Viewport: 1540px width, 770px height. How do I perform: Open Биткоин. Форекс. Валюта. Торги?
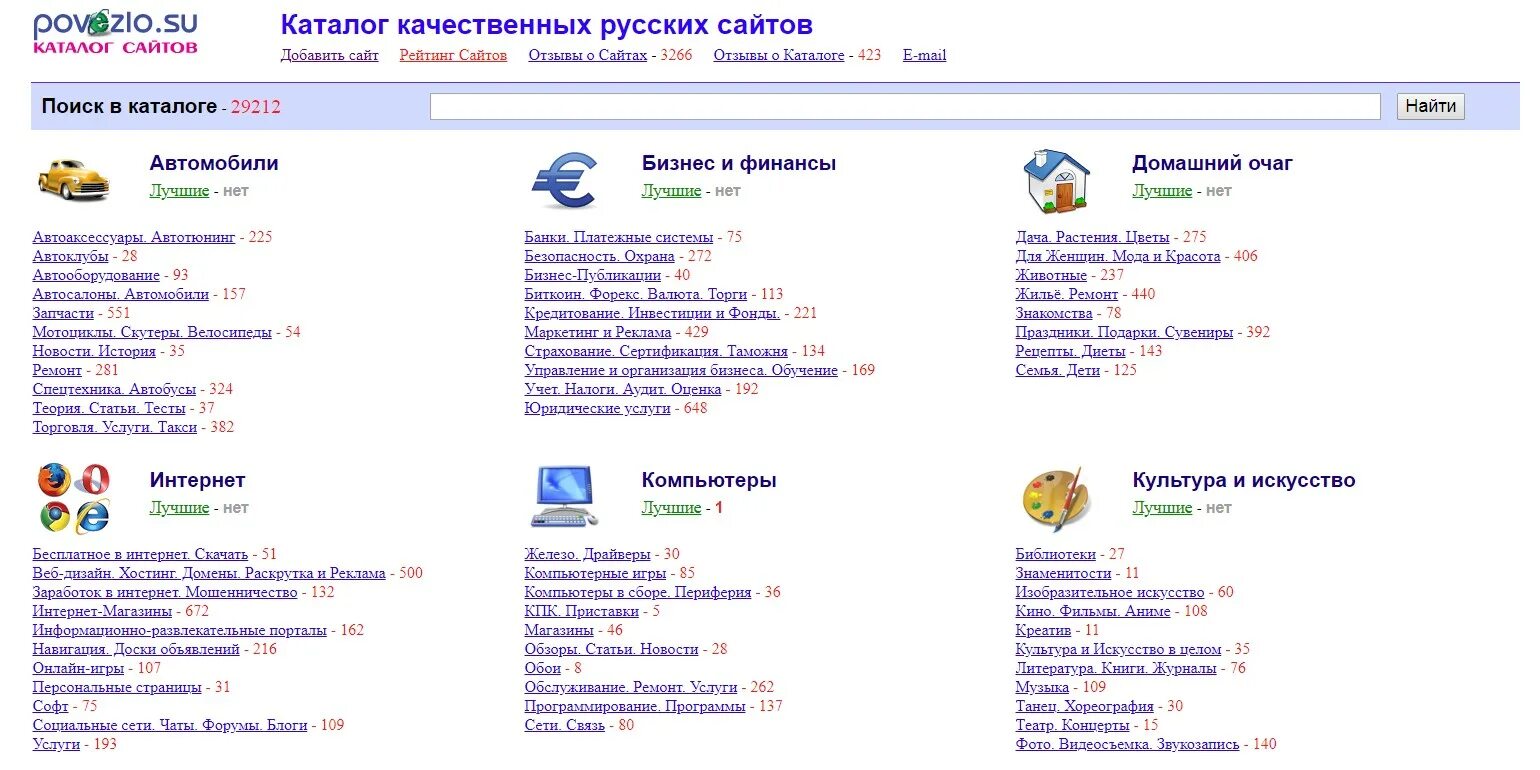click(x=634, y=294)
